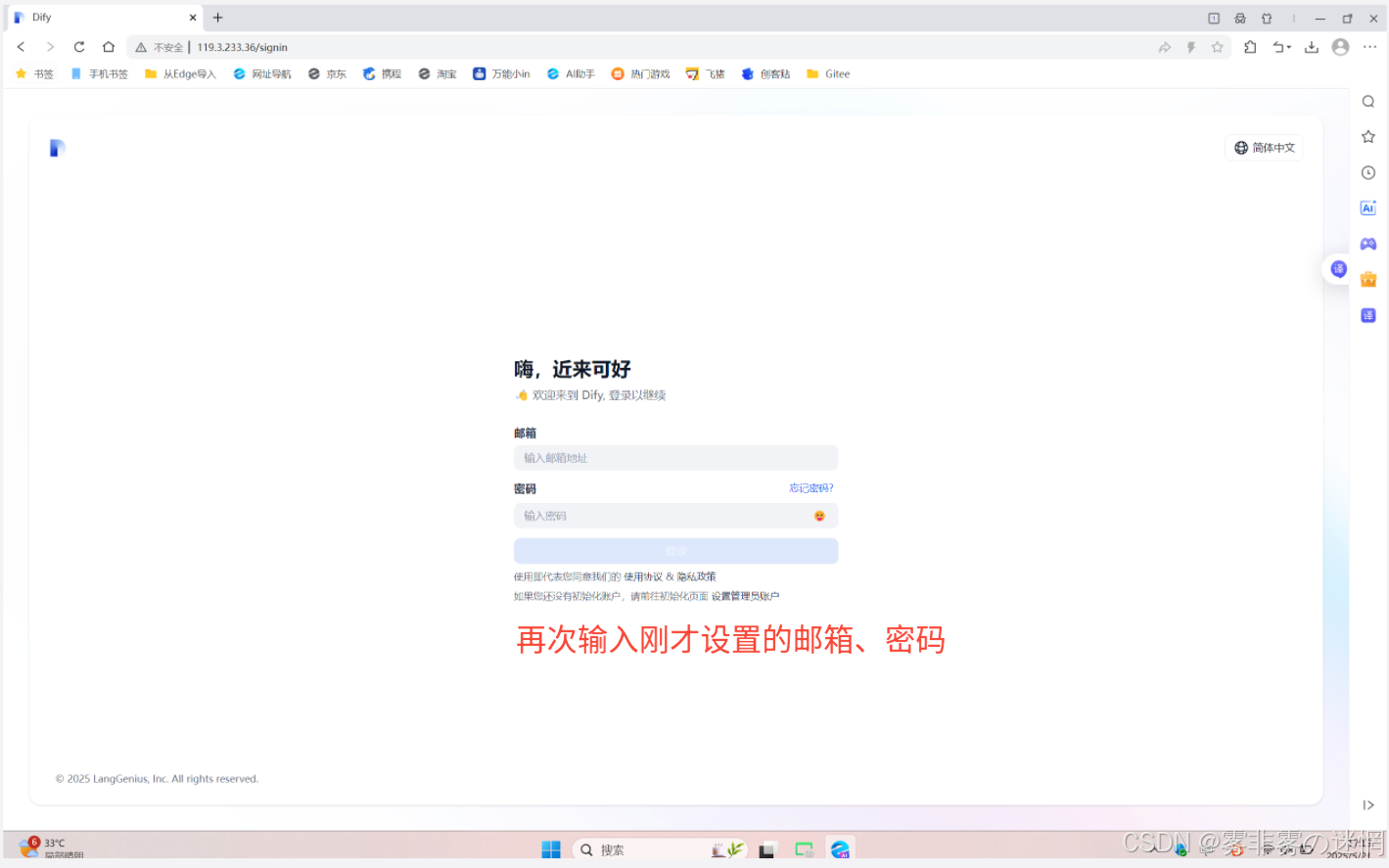
Task: Open the browser home page
Action: 109,47
